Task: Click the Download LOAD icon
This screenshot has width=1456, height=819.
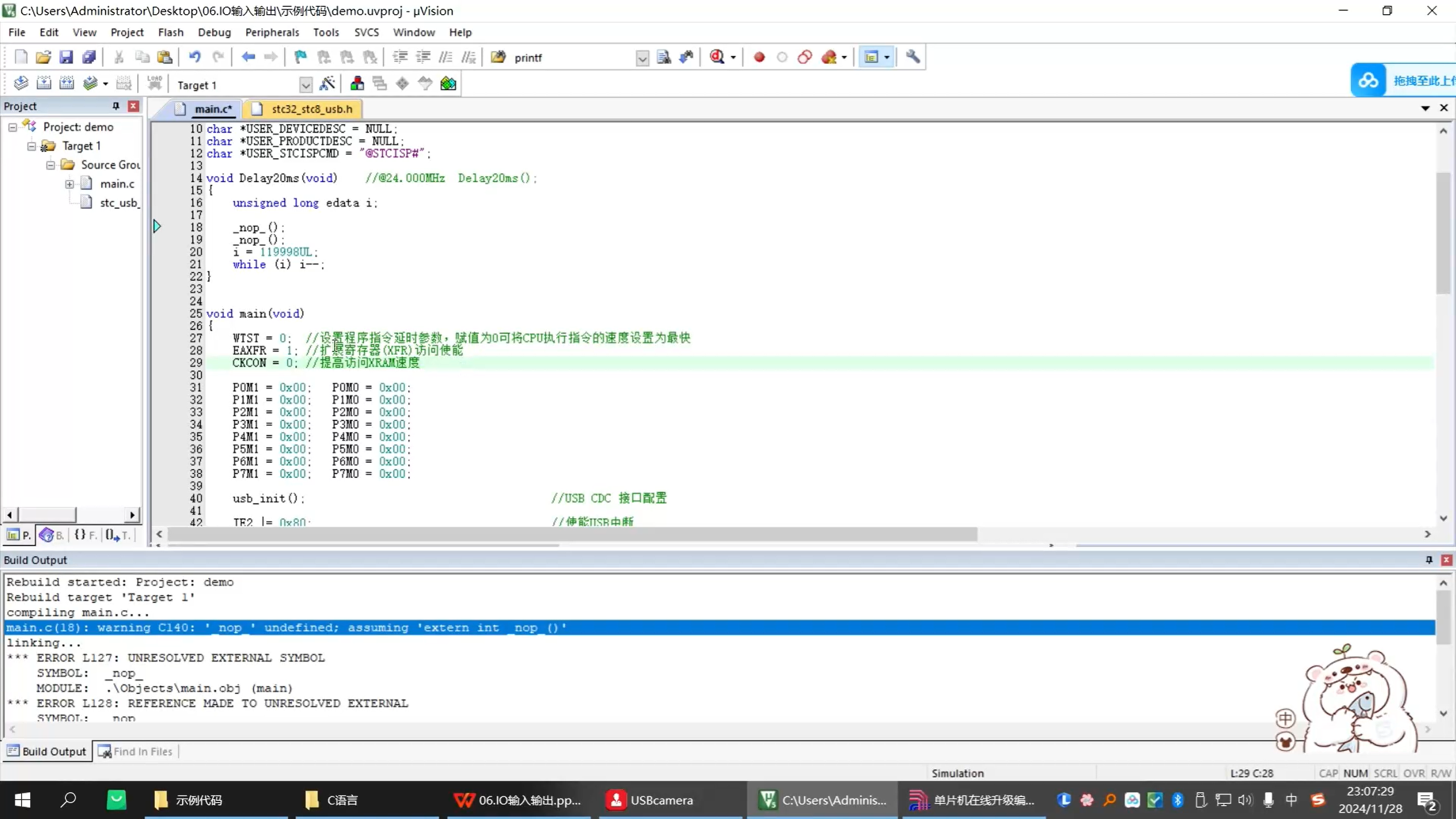Action: pos(154,83)
